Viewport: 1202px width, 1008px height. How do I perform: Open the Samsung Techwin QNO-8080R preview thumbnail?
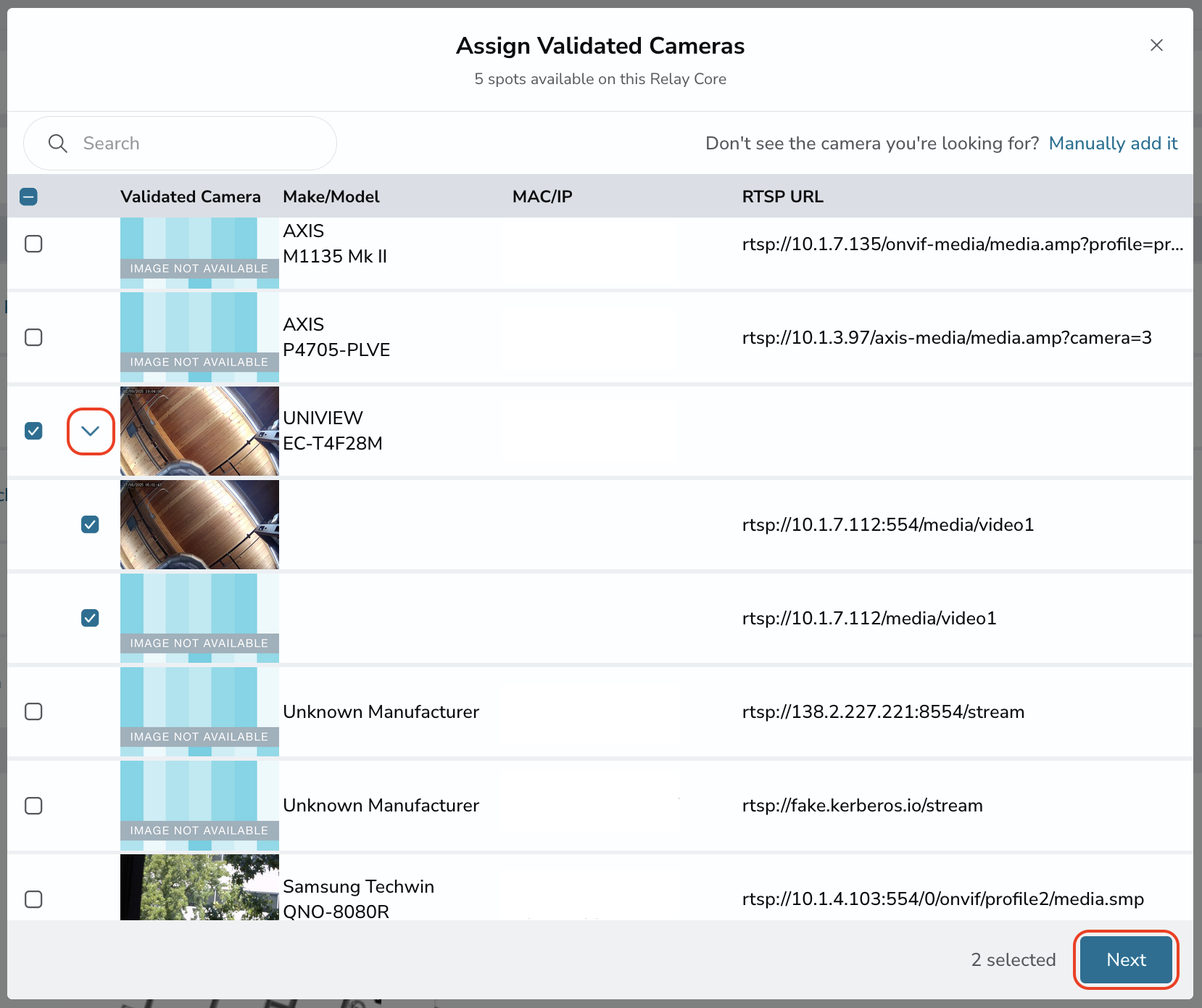[x=199, y=888]
